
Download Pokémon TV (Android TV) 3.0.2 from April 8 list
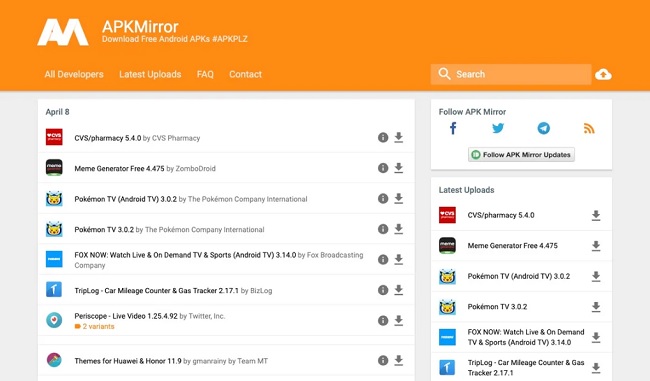click(x=398, y=199)
